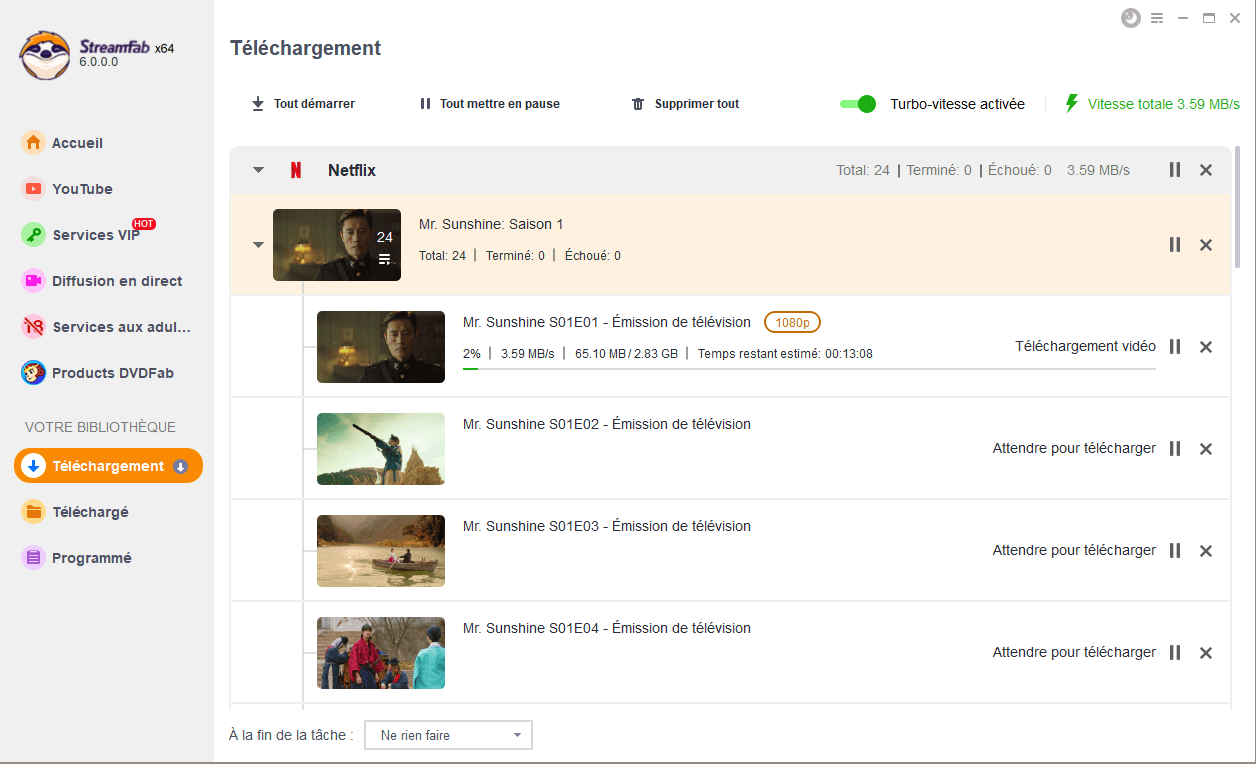
Task: Click the download count badge icon
Action: click(x=181, y=466)
